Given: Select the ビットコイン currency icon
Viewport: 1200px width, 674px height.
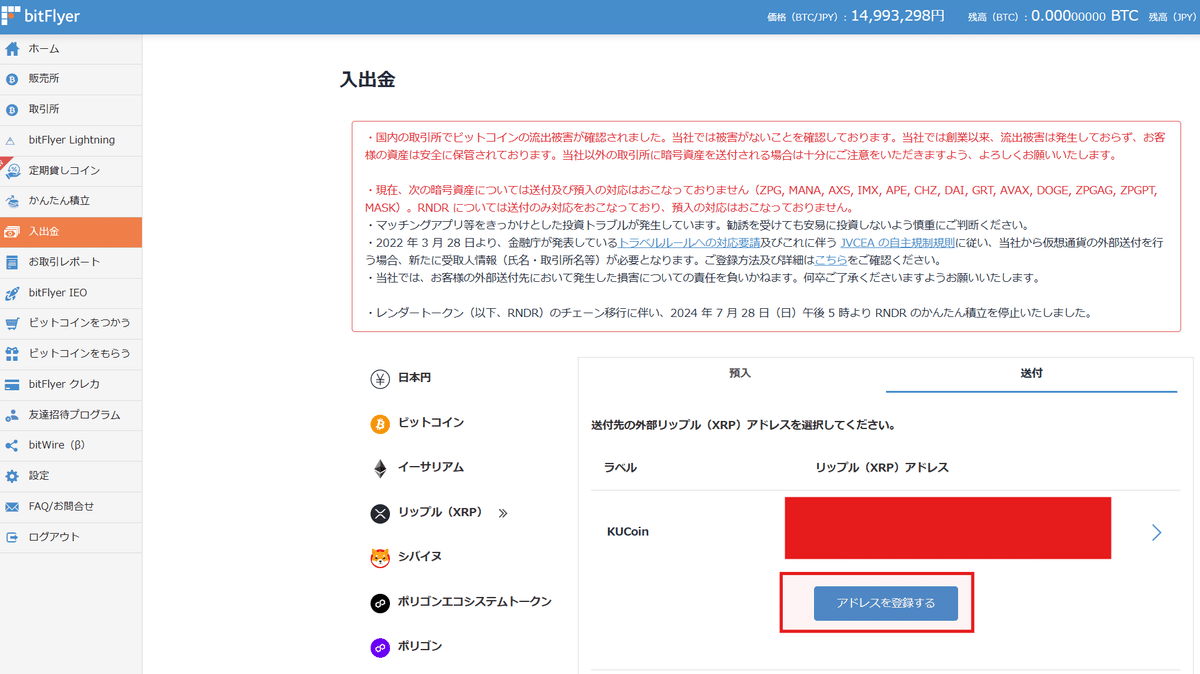Looking at the screenshot, I should (379, 422).
